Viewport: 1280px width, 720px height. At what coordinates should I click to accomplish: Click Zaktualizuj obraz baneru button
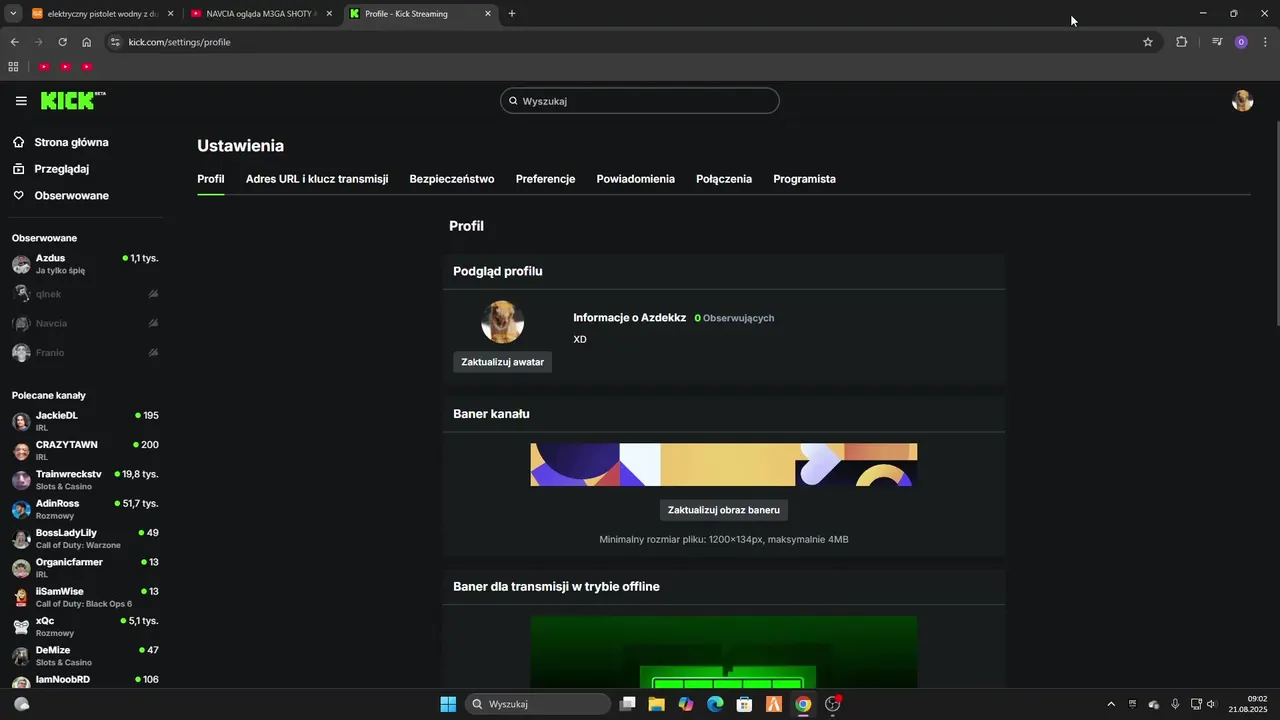(x=724, y=510)
